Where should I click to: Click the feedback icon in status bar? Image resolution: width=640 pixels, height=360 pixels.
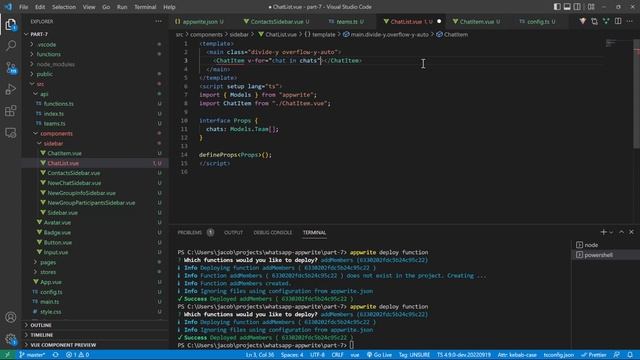tap(617, 355)
